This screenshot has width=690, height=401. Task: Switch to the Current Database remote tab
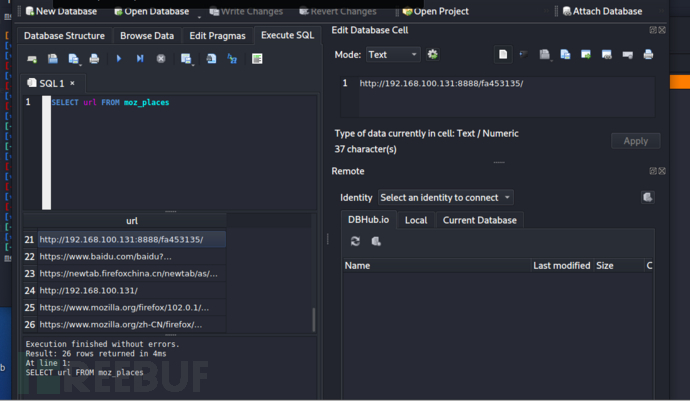(x=478, y=220)
